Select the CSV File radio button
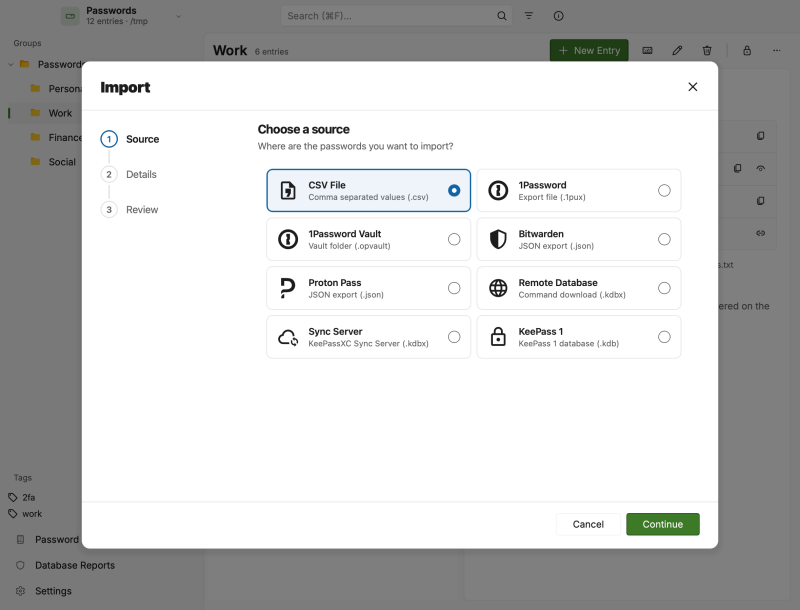The image size is (800, 610). [x=454, y=190]
